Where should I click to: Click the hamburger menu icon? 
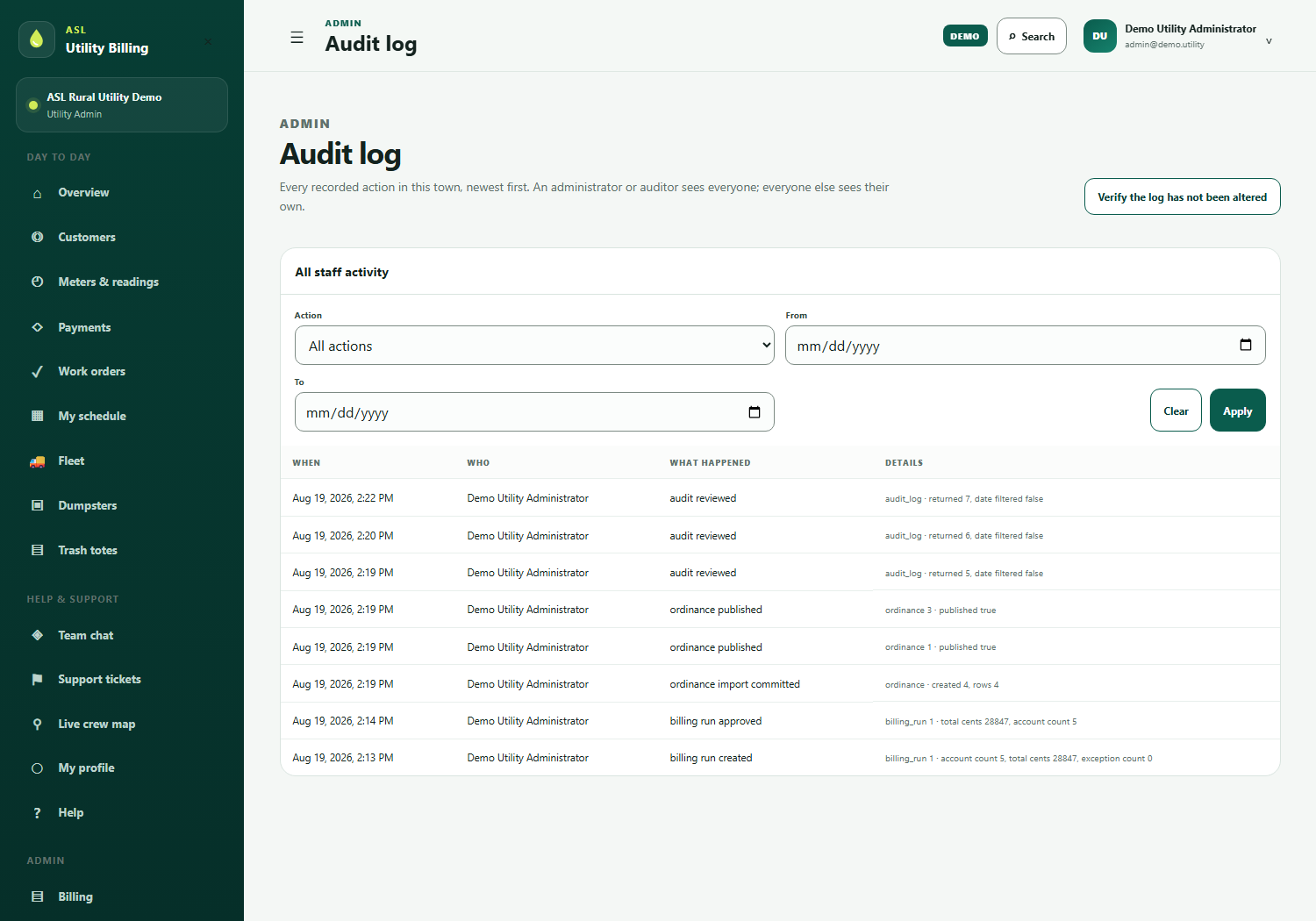tap(297, 38)
